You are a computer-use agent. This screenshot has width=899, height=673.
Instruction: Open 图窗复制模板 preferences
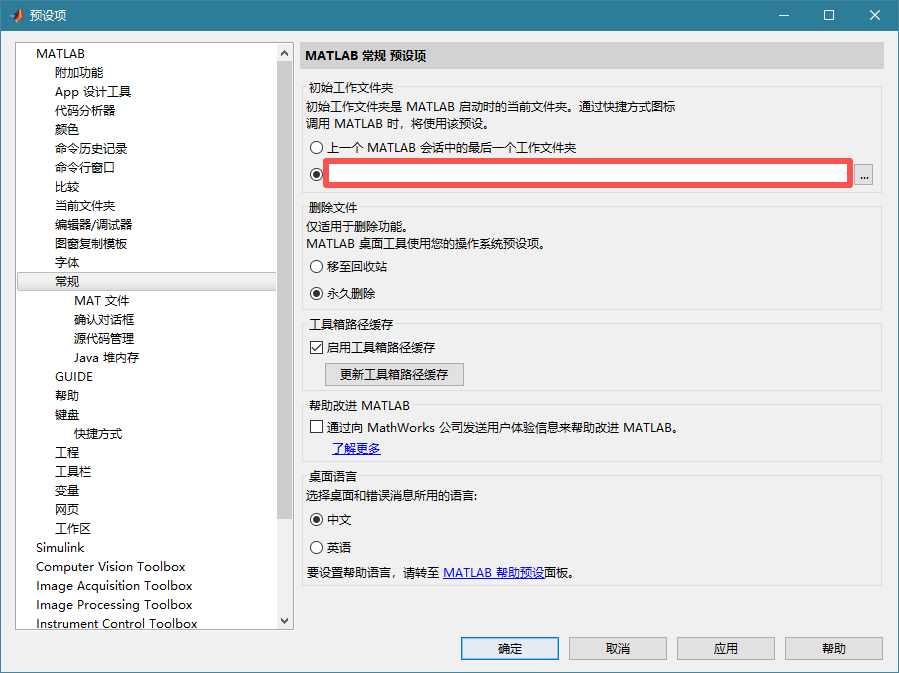tap(91, 244)
